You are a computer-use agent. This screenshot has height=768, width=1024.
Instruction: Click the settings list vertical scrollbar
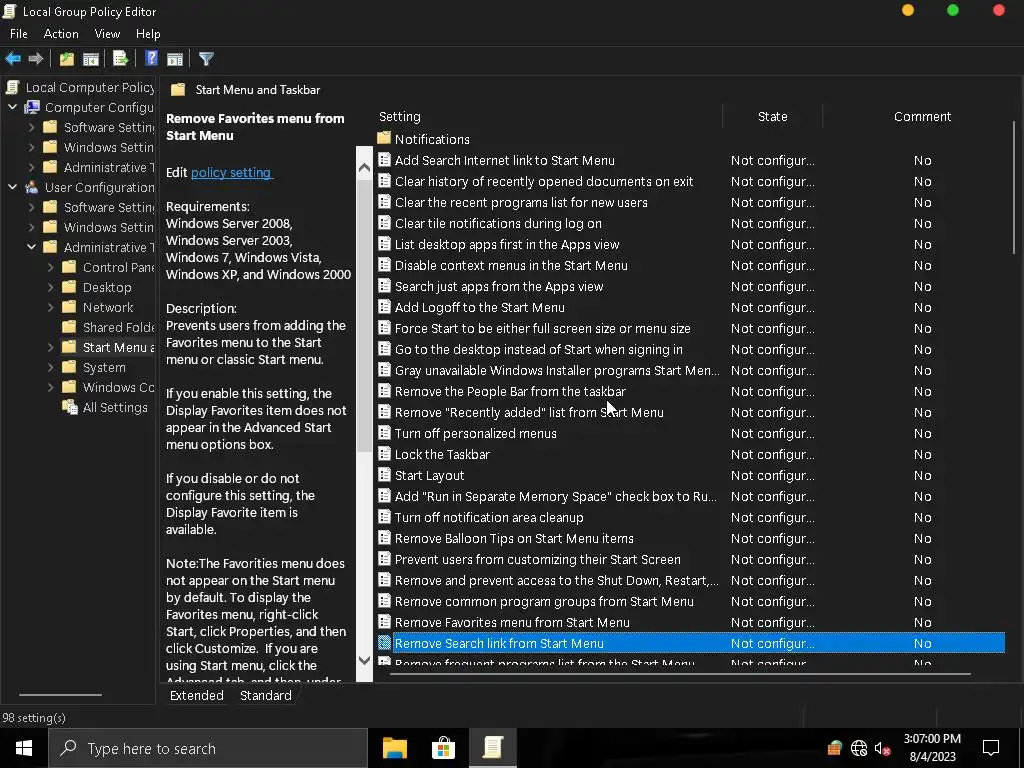1014,188
